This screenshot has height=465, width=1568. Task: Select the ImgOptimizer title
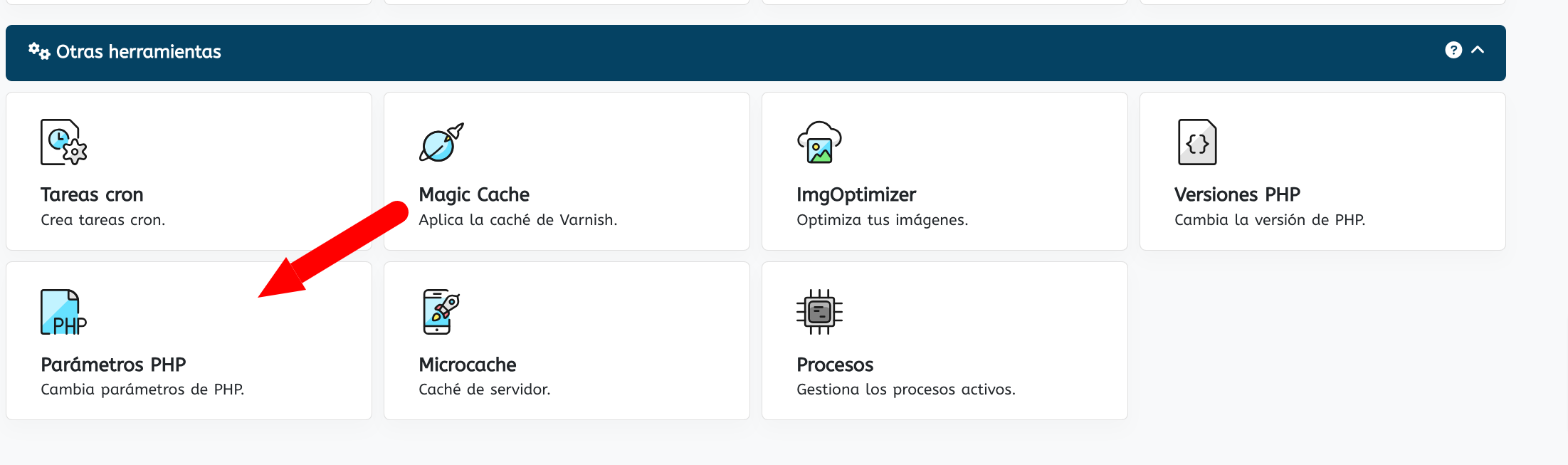tap(856, 194)
